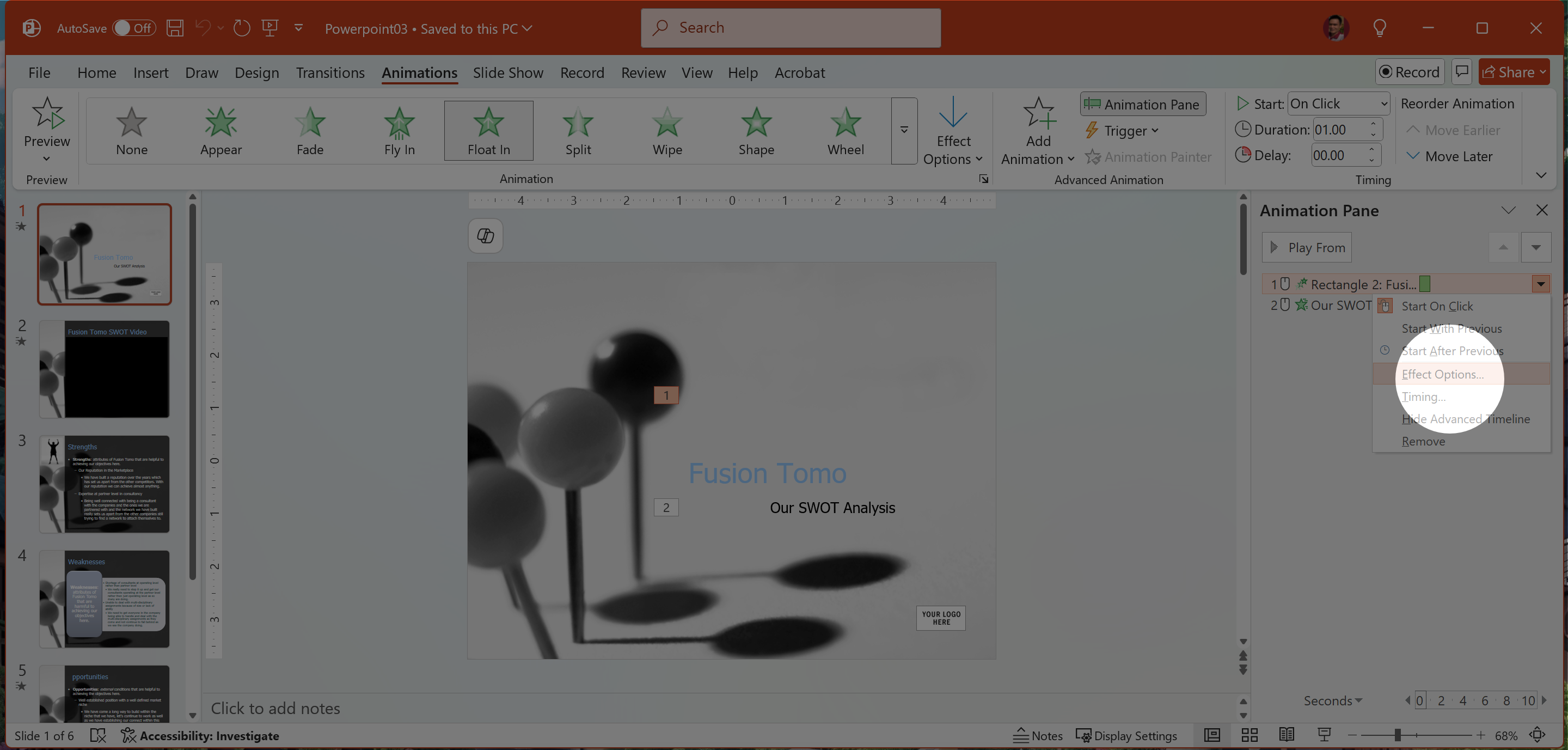Click the Save icon in title bar
Viewport: 1568px width, 750px height.
point(175,28)
